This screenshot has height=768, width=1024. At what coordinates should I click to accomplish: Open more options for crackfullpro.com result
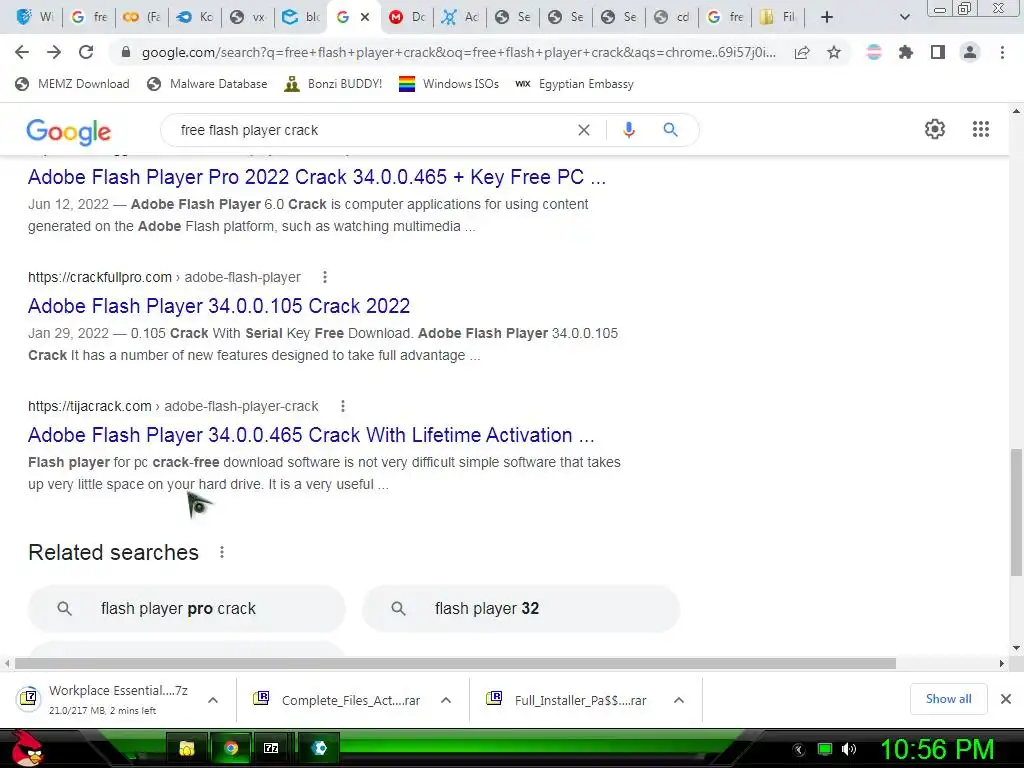(325, 277)
